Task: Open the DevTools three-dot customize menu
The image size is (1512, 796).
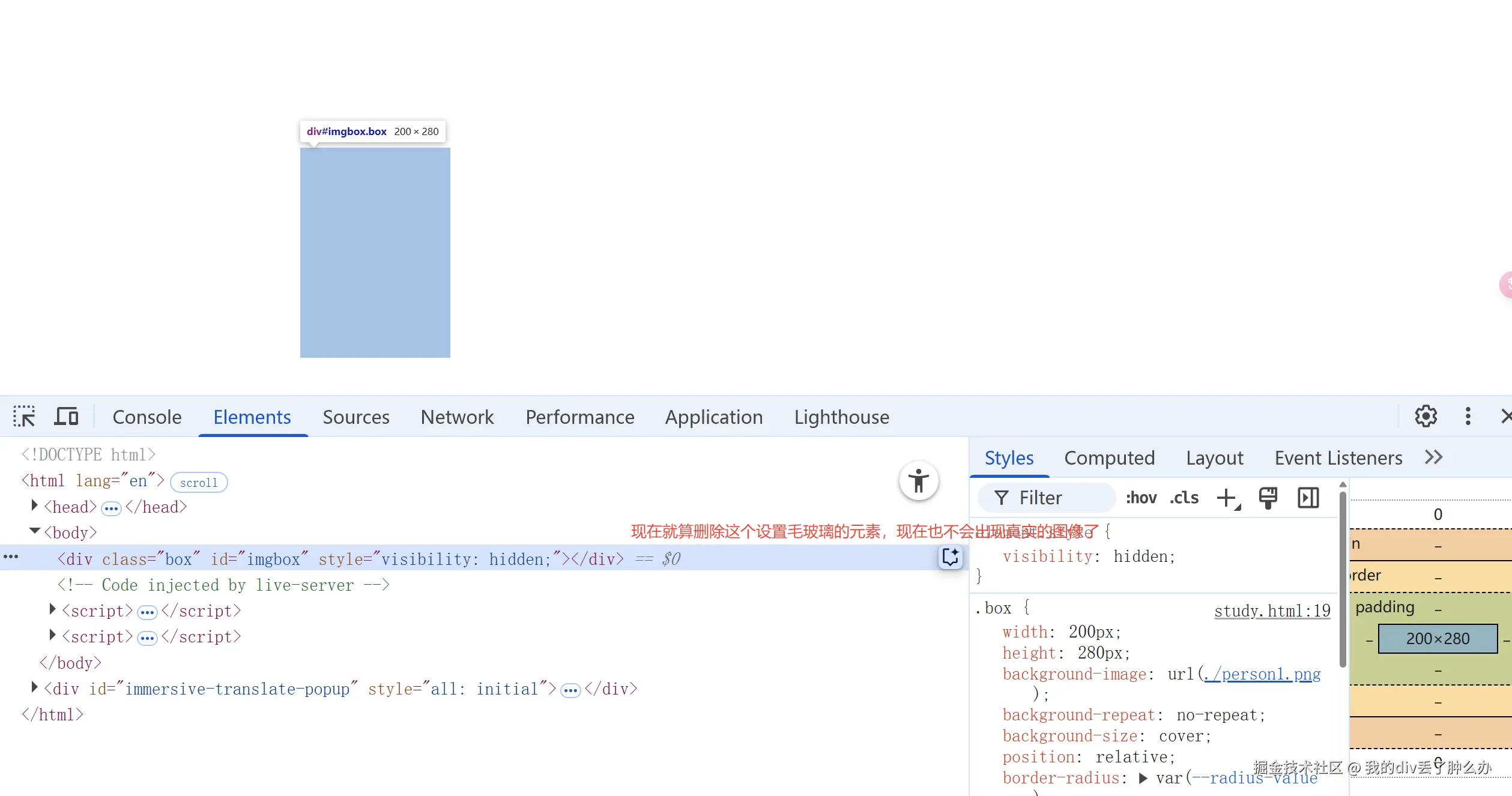Action: [1468, 416]
